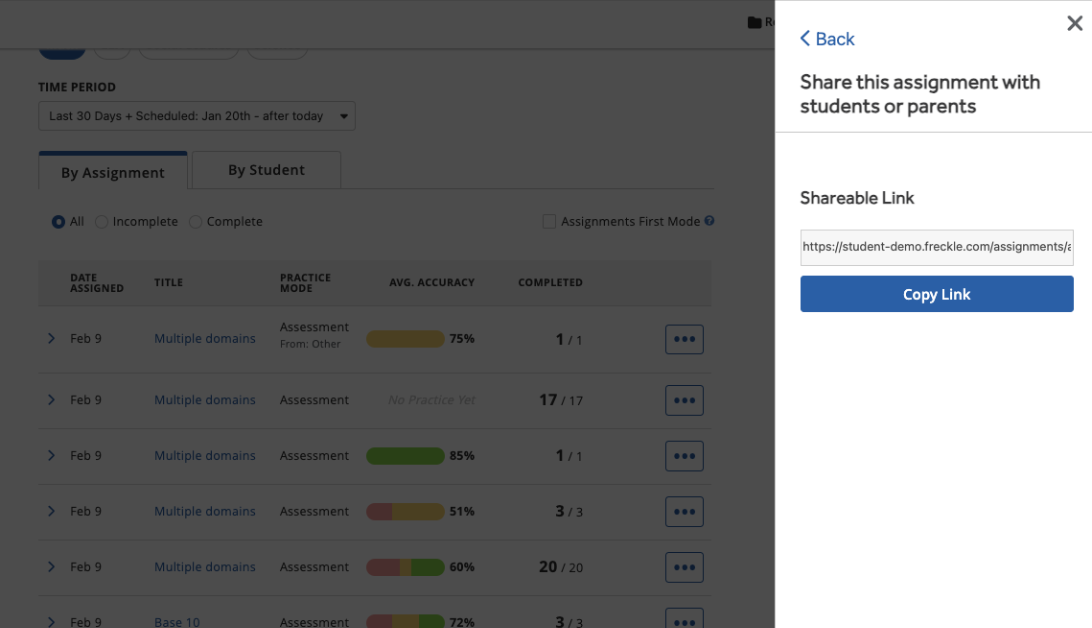Close the share assignment panel
1092x628 pixels.
(x=1075, y=24)
